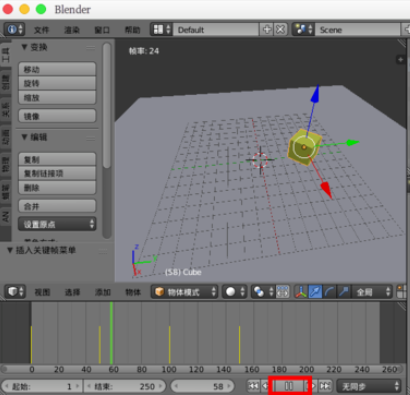The width and height of the screenshot is (410, 395).
Task: Click the keyframe marker at frame 150
Action: [239, 345]
